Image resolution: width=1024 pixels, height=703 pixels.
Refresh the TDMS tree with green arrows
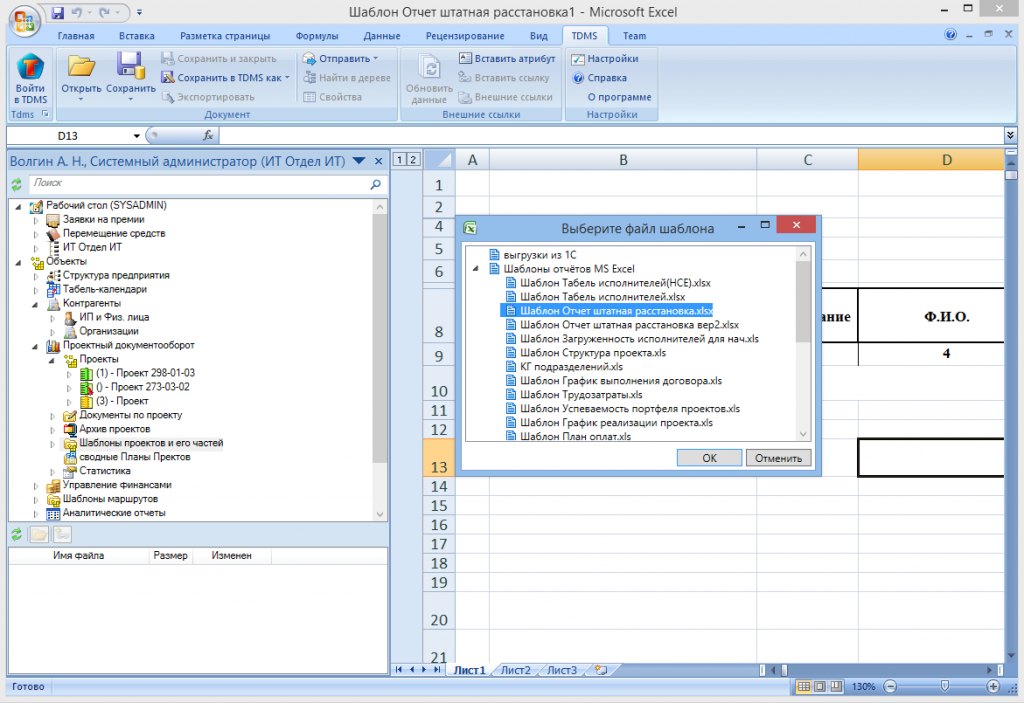16,185
